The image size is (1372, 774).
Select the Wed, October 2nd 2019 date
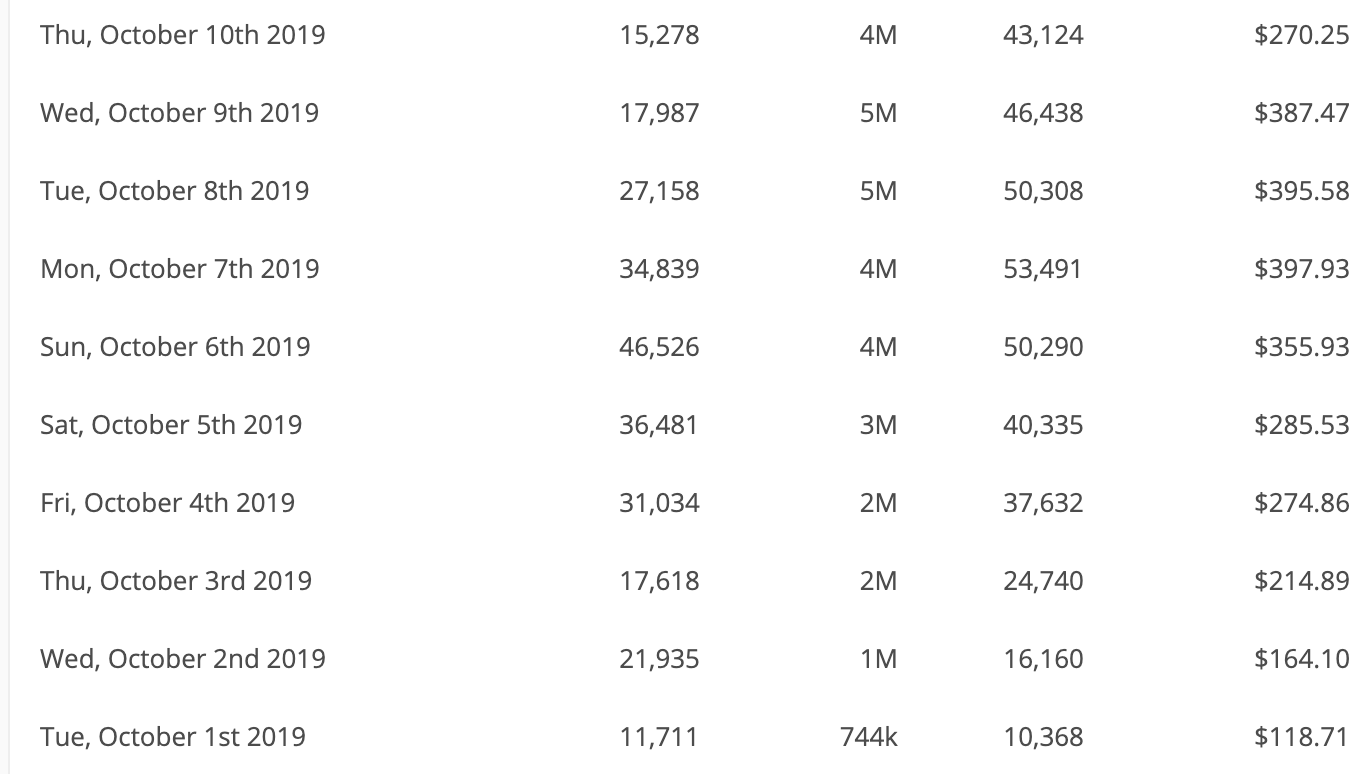tap(183, 659)
